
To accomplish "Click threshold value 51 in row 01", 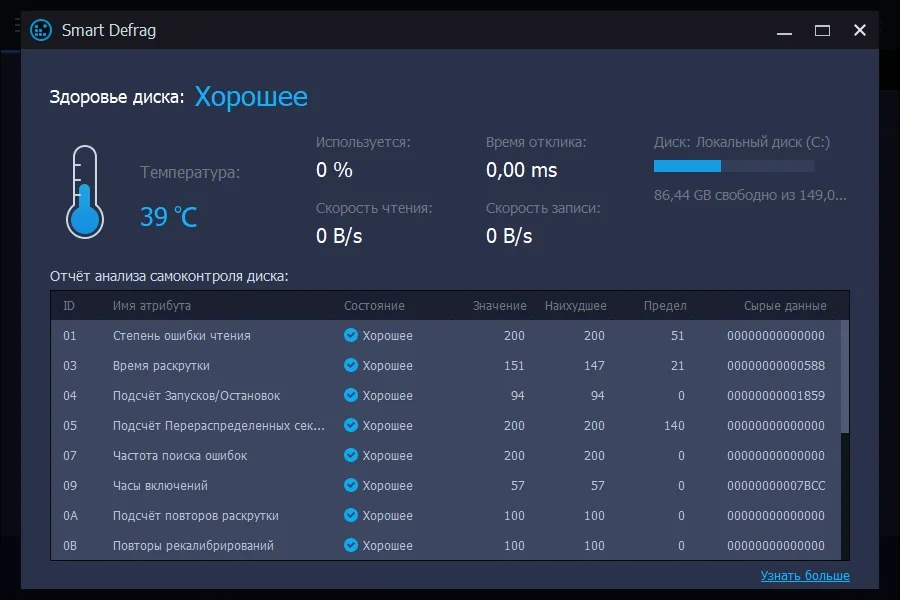I will pos(677,335).
